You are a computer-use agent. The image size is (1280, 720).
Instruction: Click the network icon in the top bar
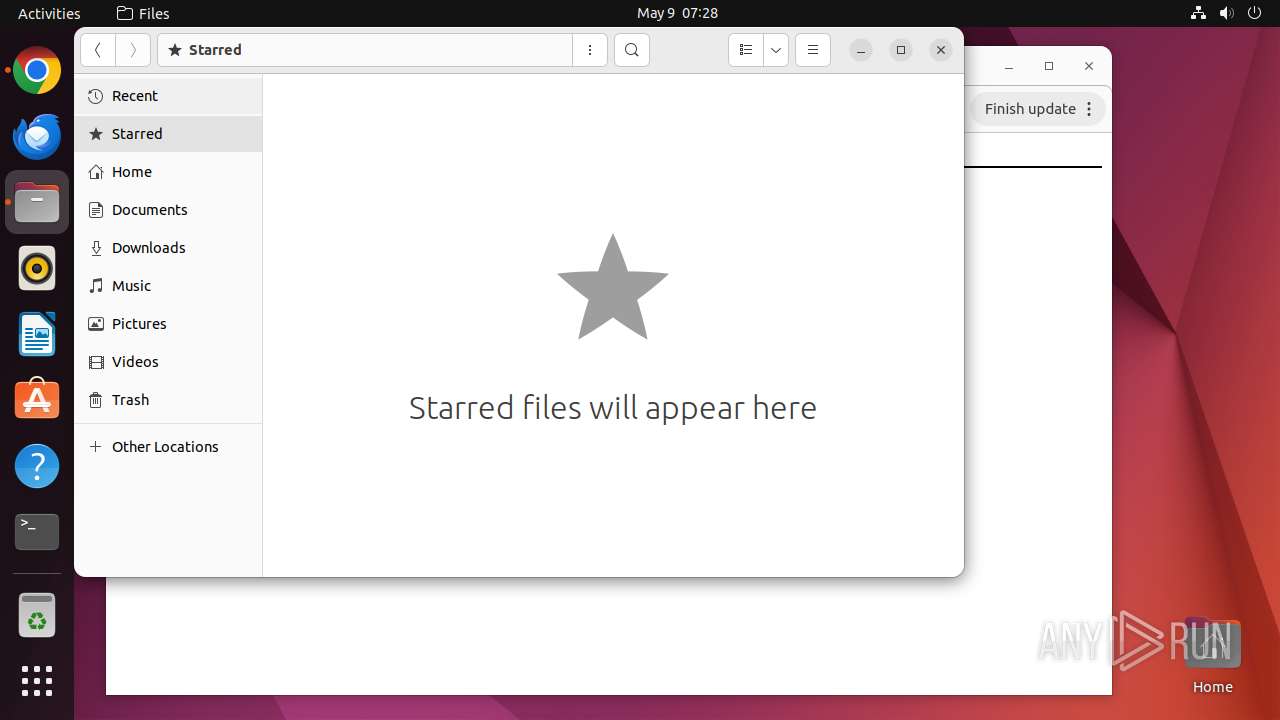click(x=1198, y=13)
